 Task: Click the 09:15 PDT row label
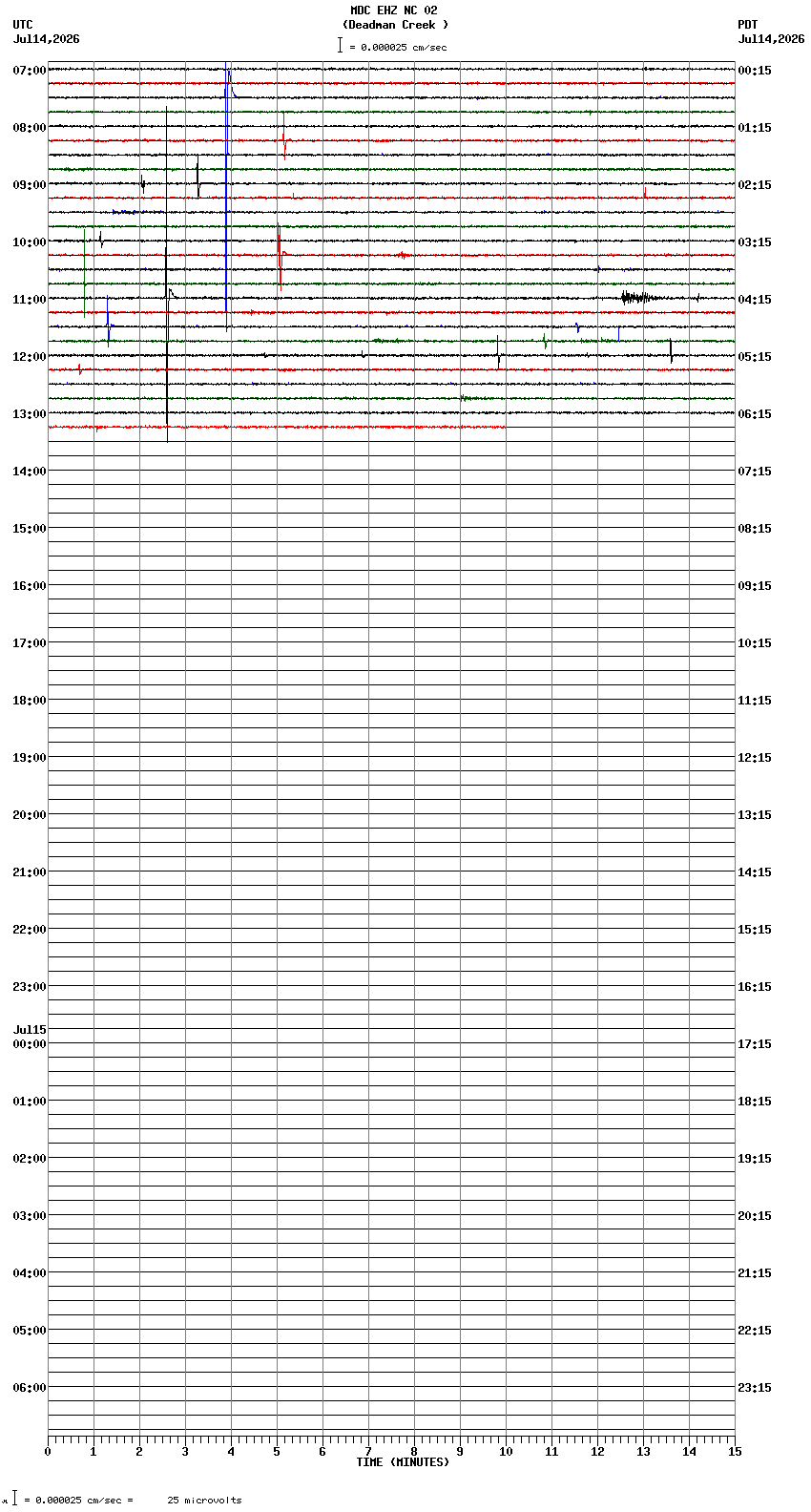pos(755,586)
